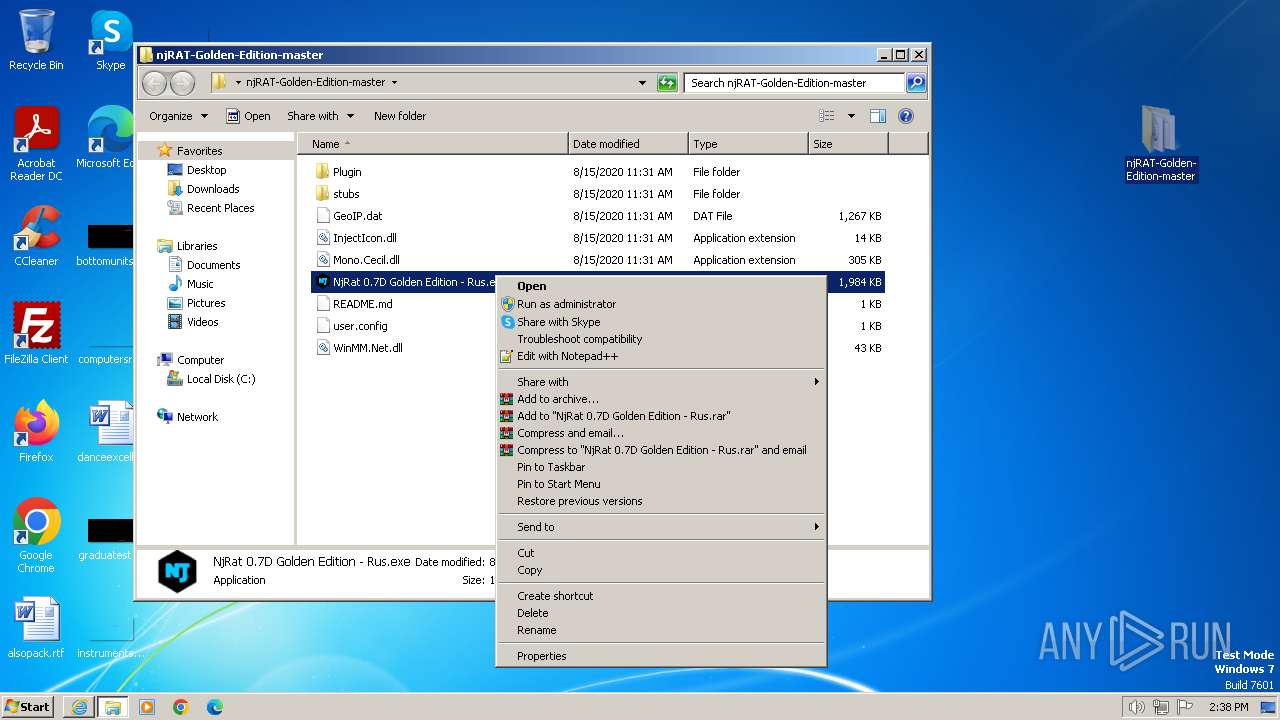Click the Edge taskbar icon
This screenshot has height=720, width=1280.
[215, 707]
